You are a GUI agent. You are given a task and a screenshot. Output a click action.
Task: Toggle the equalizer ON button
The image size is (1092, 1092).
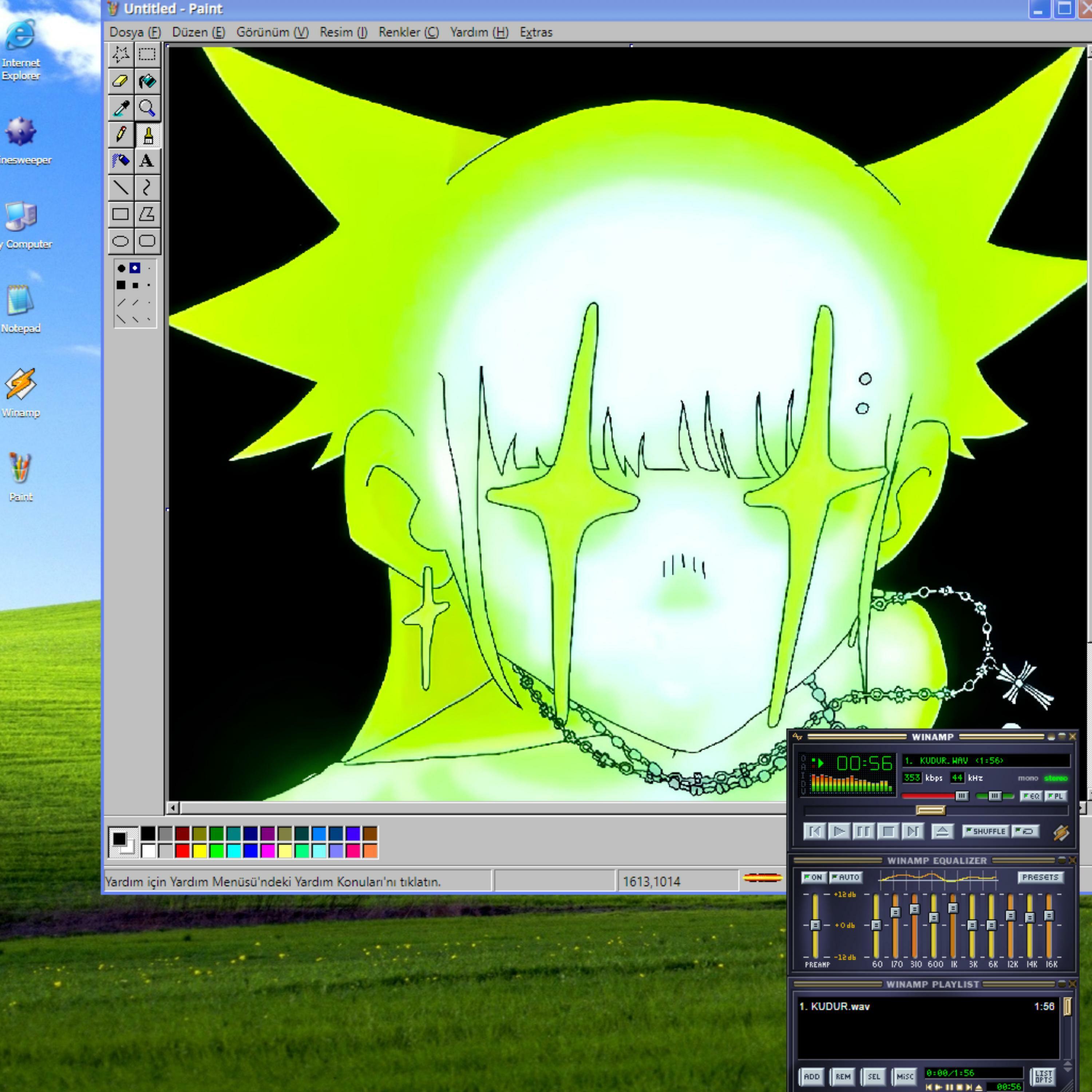tap(813, 877)
